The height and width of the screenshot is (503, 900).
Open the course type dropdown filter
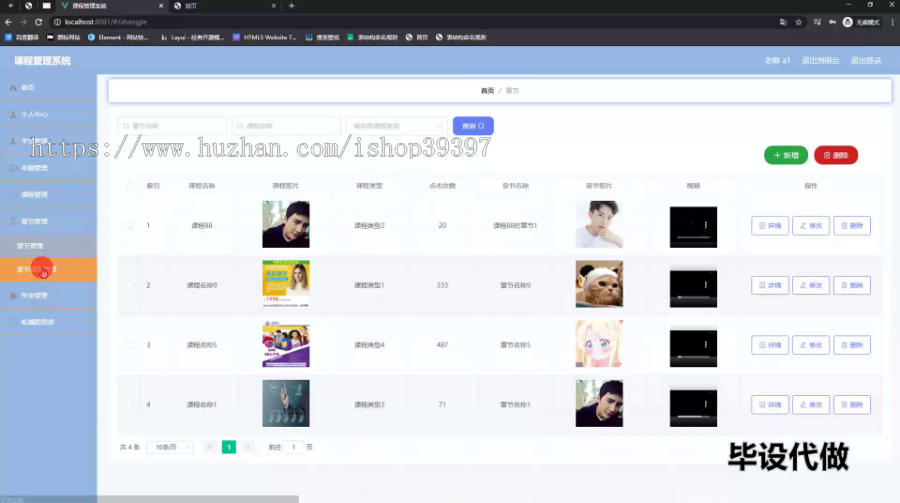tap(397, 126)
